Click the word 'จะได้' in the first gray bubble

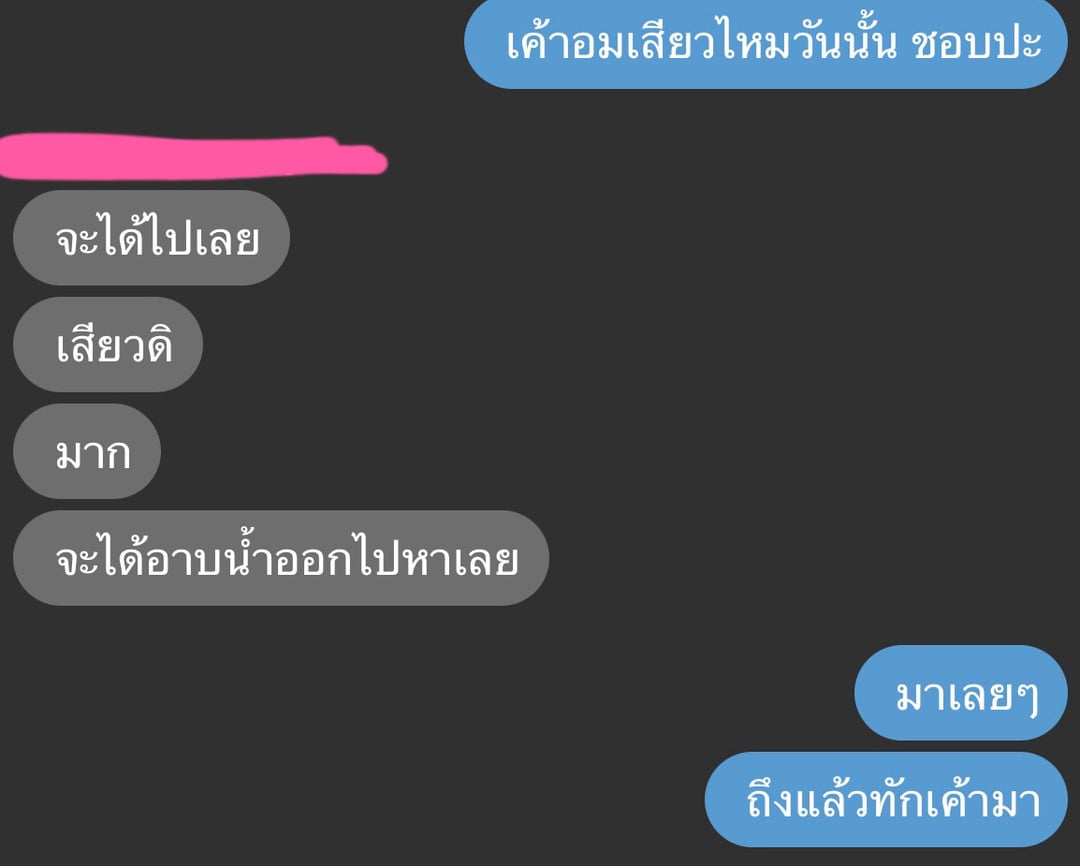pyautogui.click(x=101, y=236)
